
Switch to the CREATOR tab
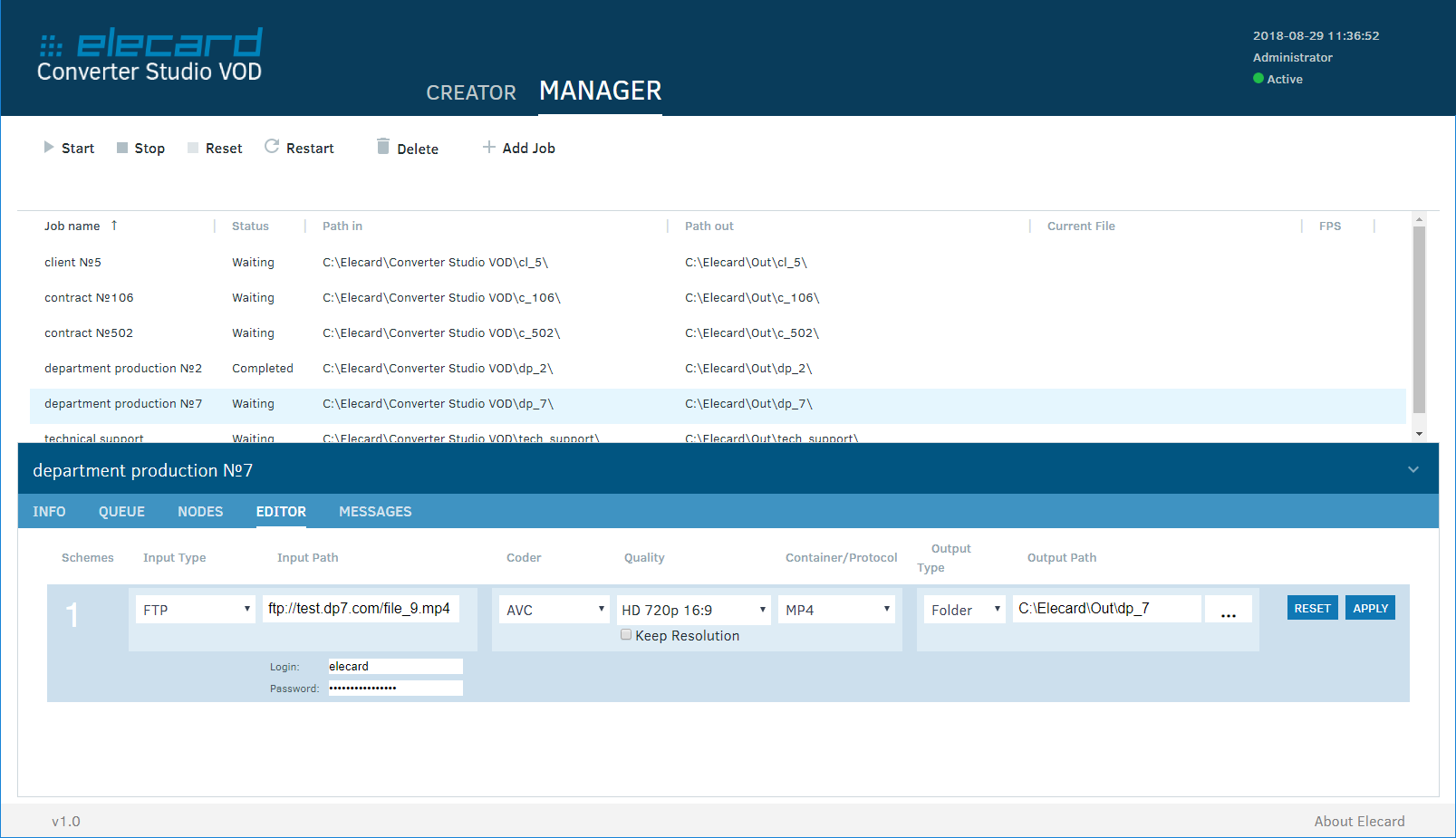pyautogui.click(x=471, y=92)
